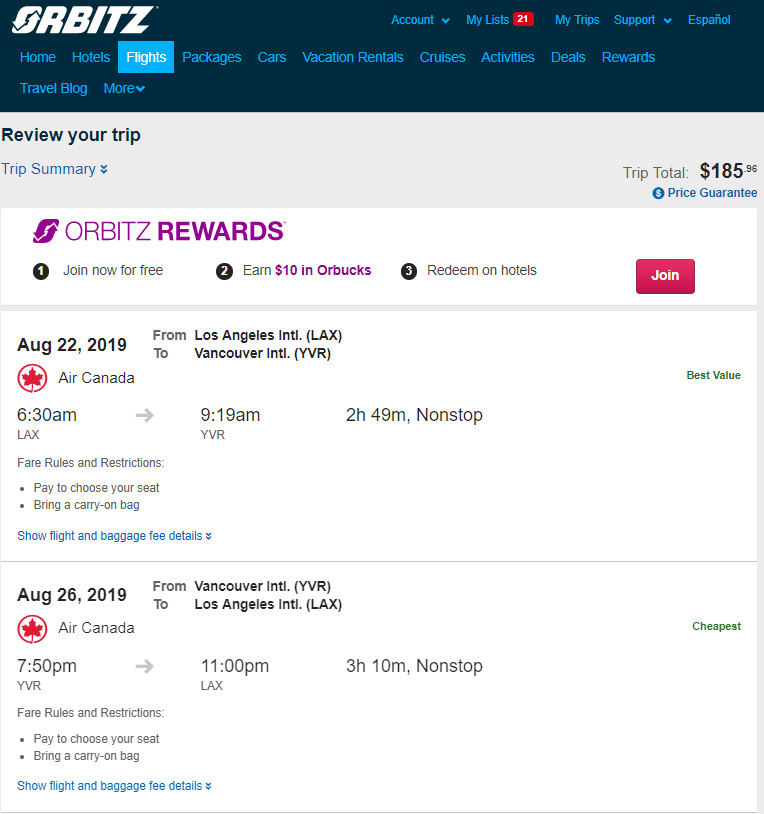Open the Account dropdown menu

(x=420, y=20)
